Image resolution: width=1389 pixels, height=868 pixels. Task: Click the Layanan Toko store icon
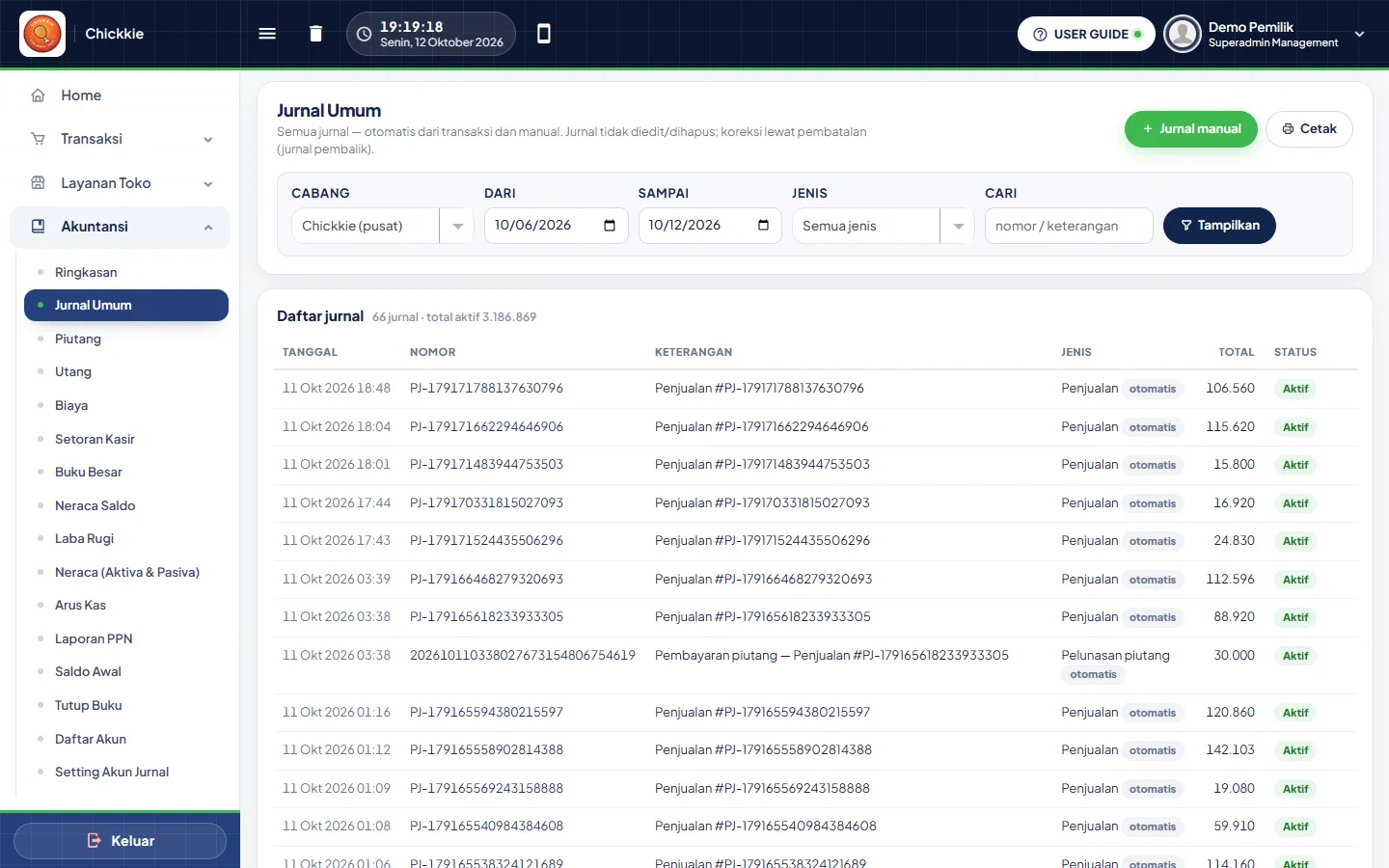coord(39,183)
